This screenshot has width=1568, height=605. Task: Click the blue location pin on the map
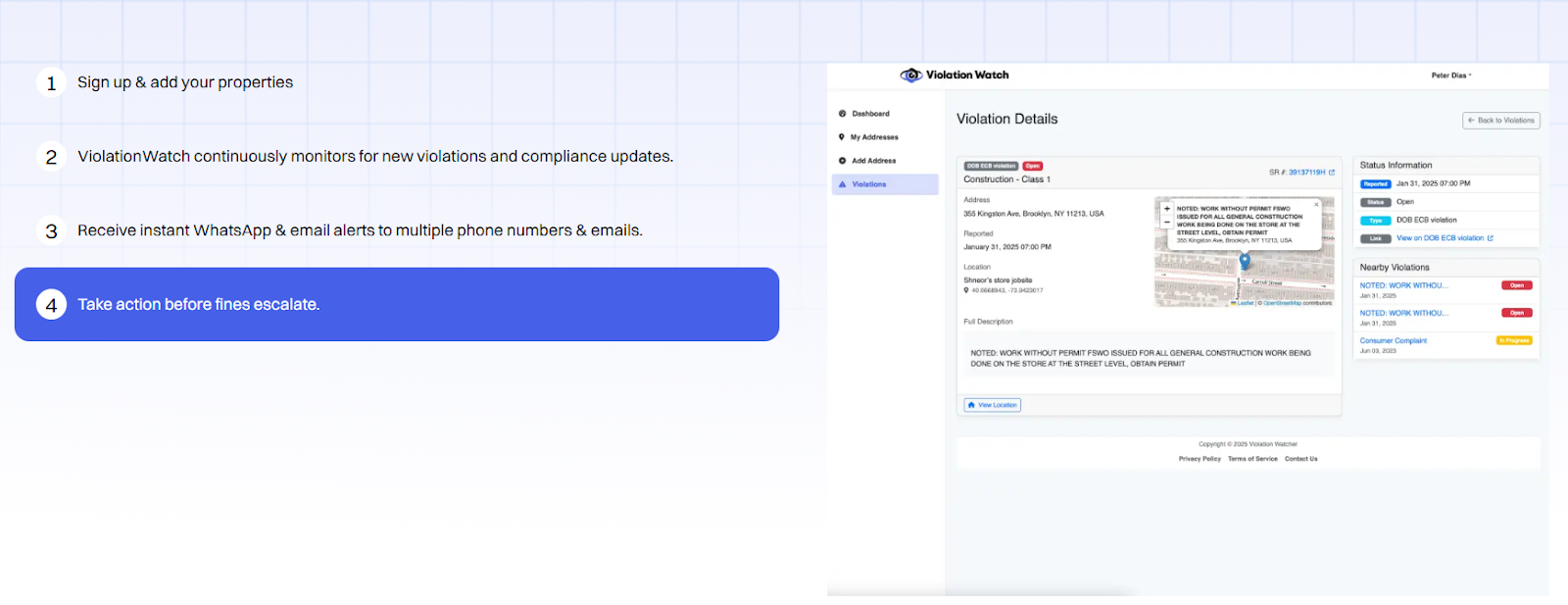click(x=1245, y=261)
